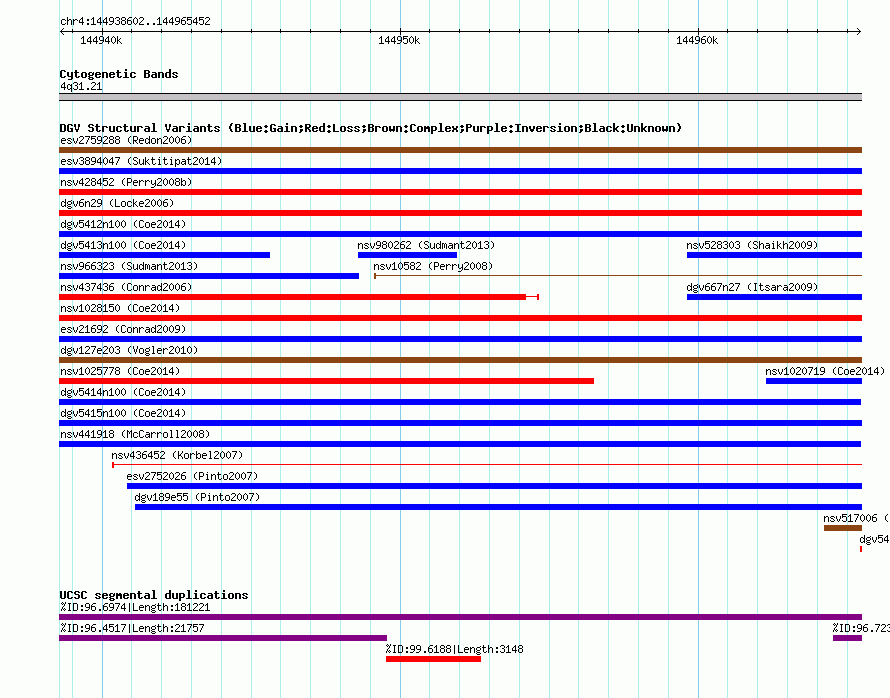Click the blue bar of nsv966323
This screenshot has width=890, height=698.
(209, 276)
